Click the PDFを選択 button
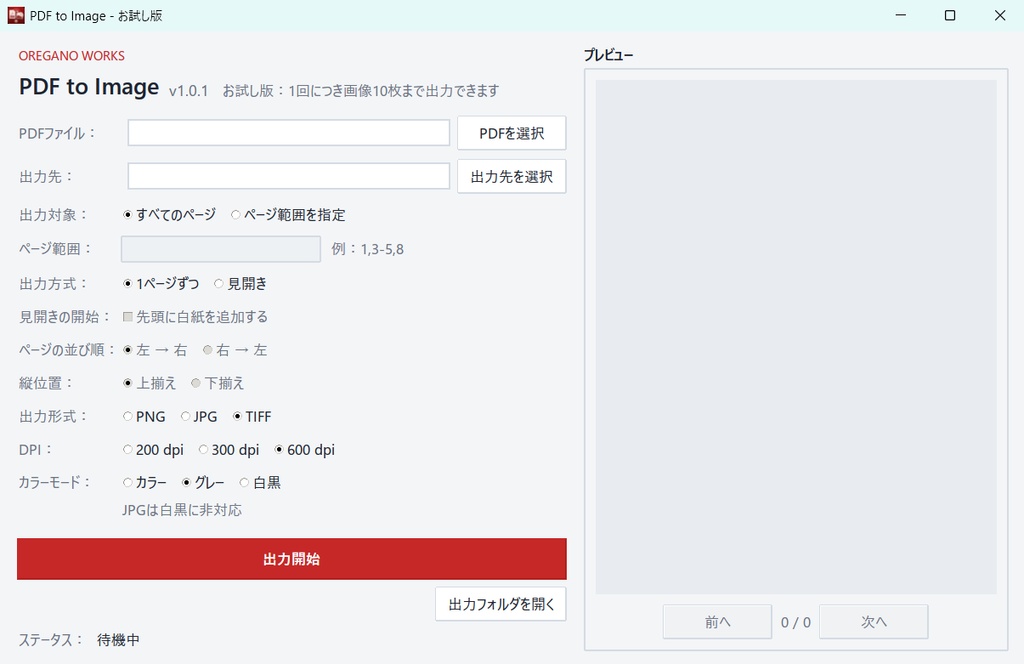This screenshot has height=664, width=1024. (511, 133)
